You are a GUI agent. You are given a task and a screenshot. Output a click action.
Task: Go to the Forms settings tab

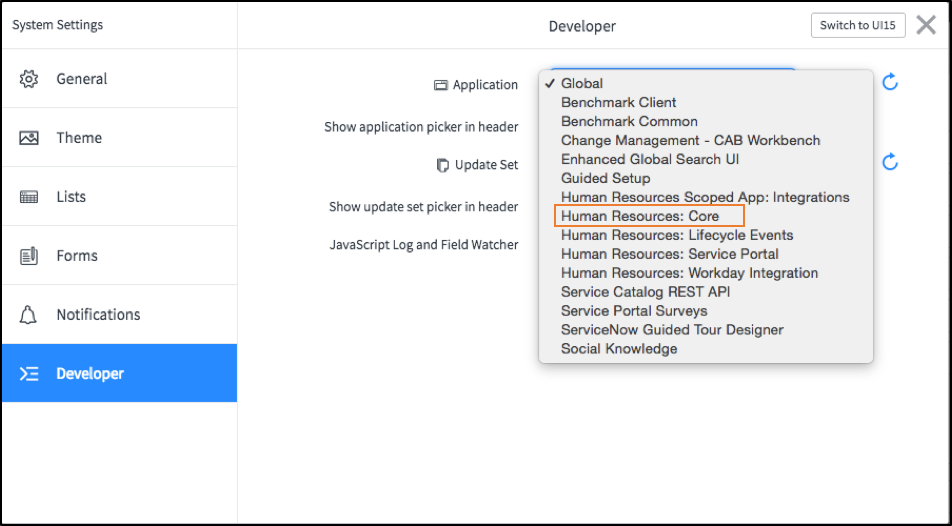(x=120, y=255)
